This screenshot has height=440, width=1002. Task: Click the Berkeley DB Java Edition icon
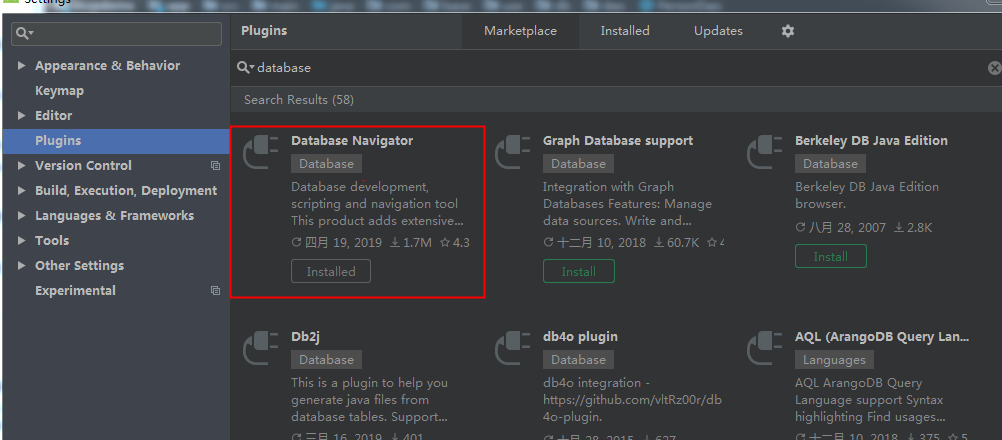pyautogui.click(x=765, y=153)
